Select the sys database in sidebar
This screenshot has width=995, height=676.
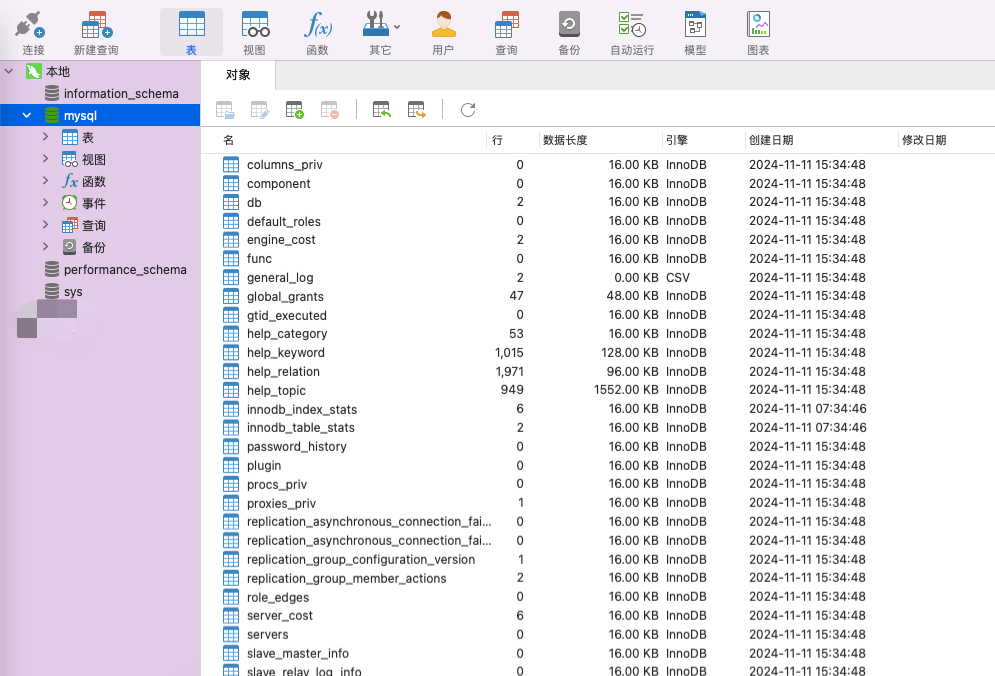click(100, 291)
